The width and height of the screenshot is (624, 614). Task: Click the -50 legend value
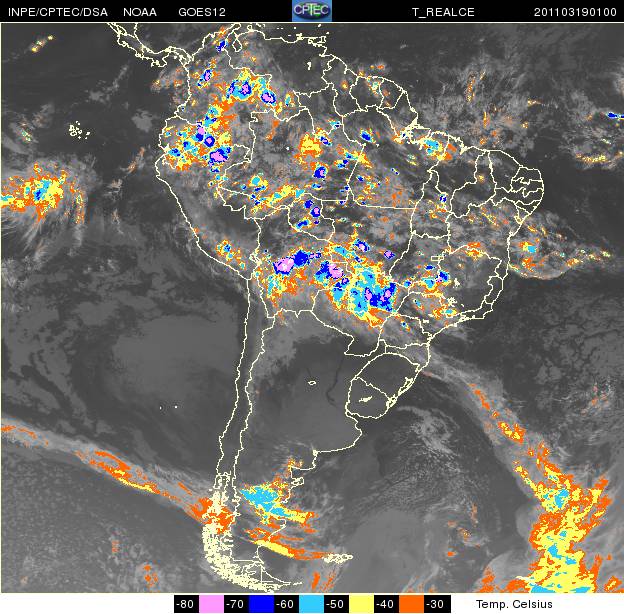336,604
